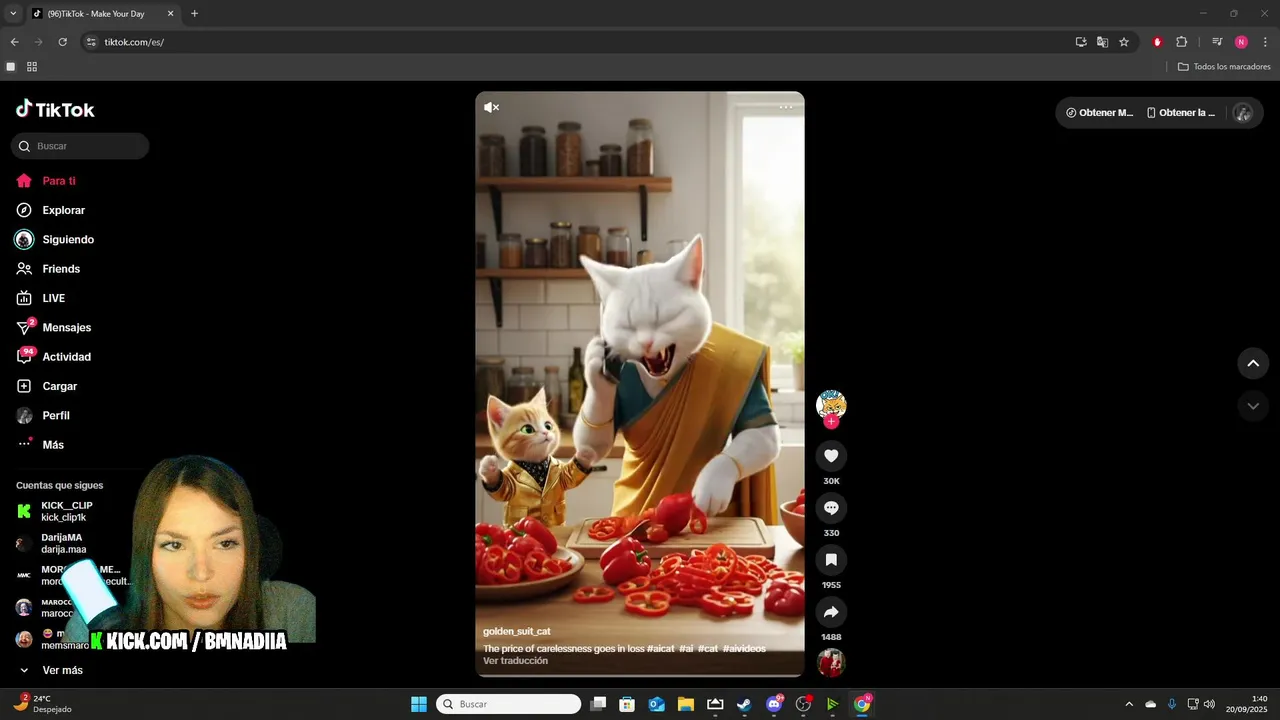Open the creator avatar beside the video
1280x720 pixels.
pyautogui.click(x=831, y=404)
